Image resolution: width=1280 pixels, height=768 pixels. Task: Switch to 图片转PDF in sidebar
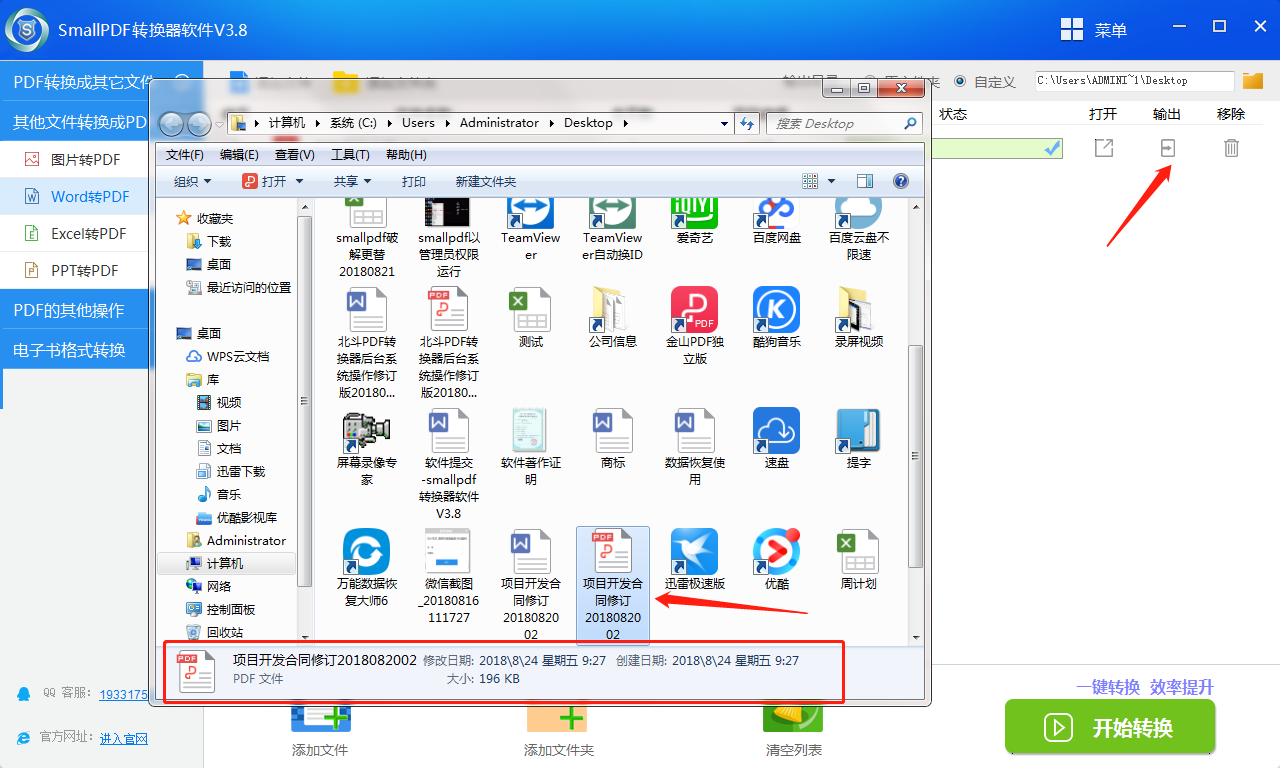[74, 159]
